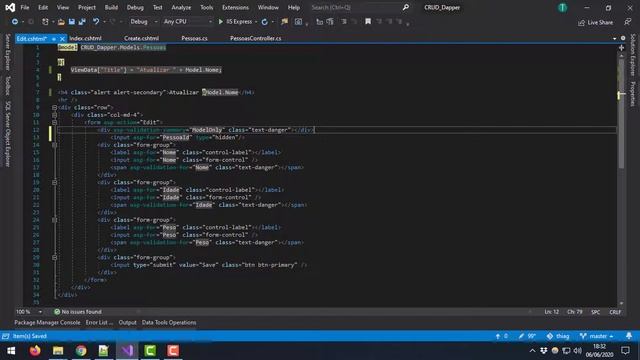
Task: Toggle the pin on the Edit.cshtml tab
Action: click(x=54, y=39)
